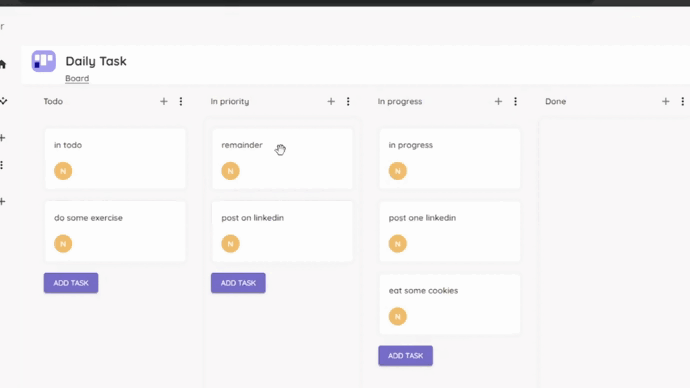Click ADD TASK button under In progress
The width and height of the screenshot is (690, 388).
405,355
